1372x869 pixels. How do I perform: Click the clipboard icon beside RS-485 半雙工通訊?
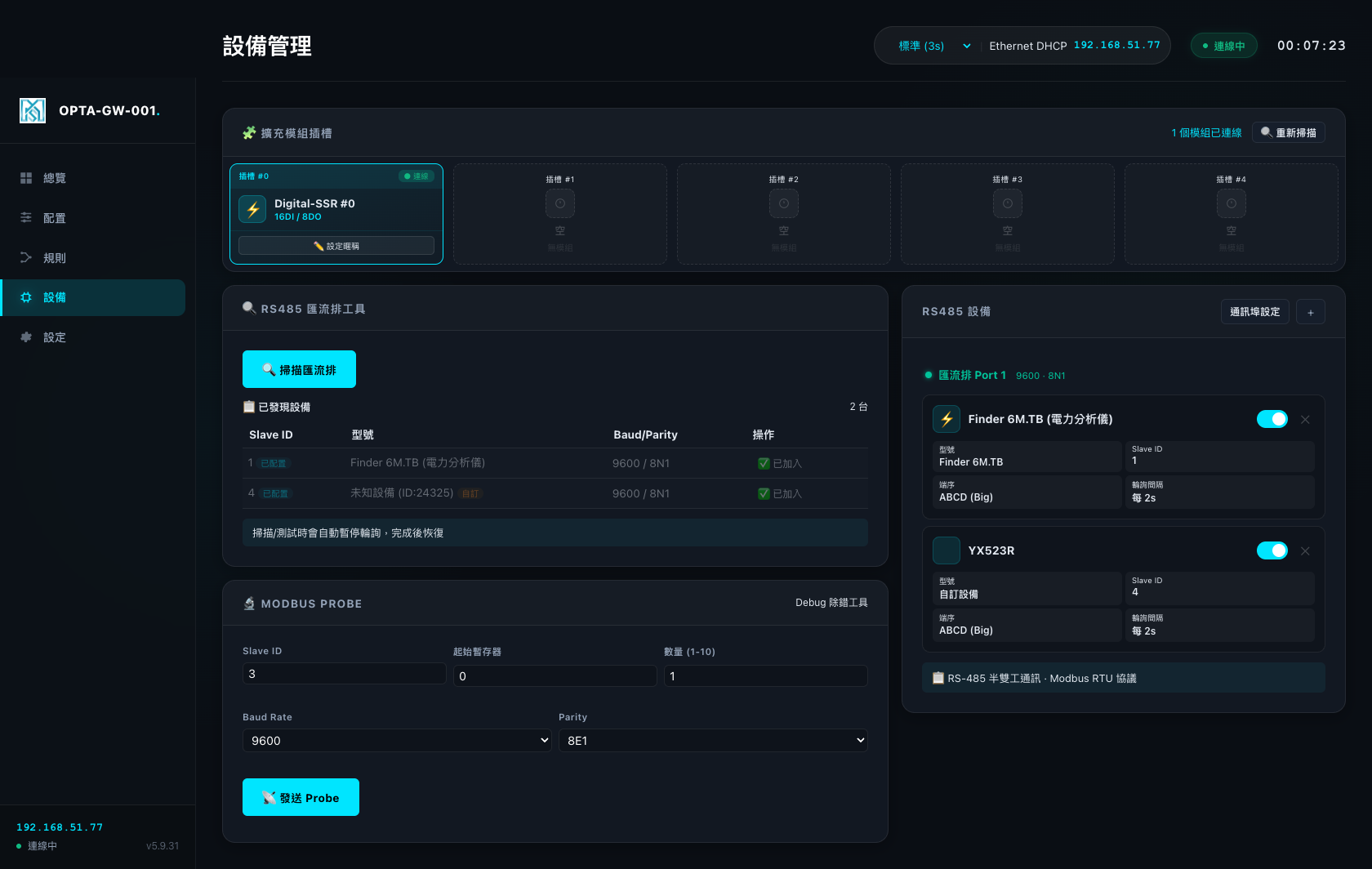938,678
